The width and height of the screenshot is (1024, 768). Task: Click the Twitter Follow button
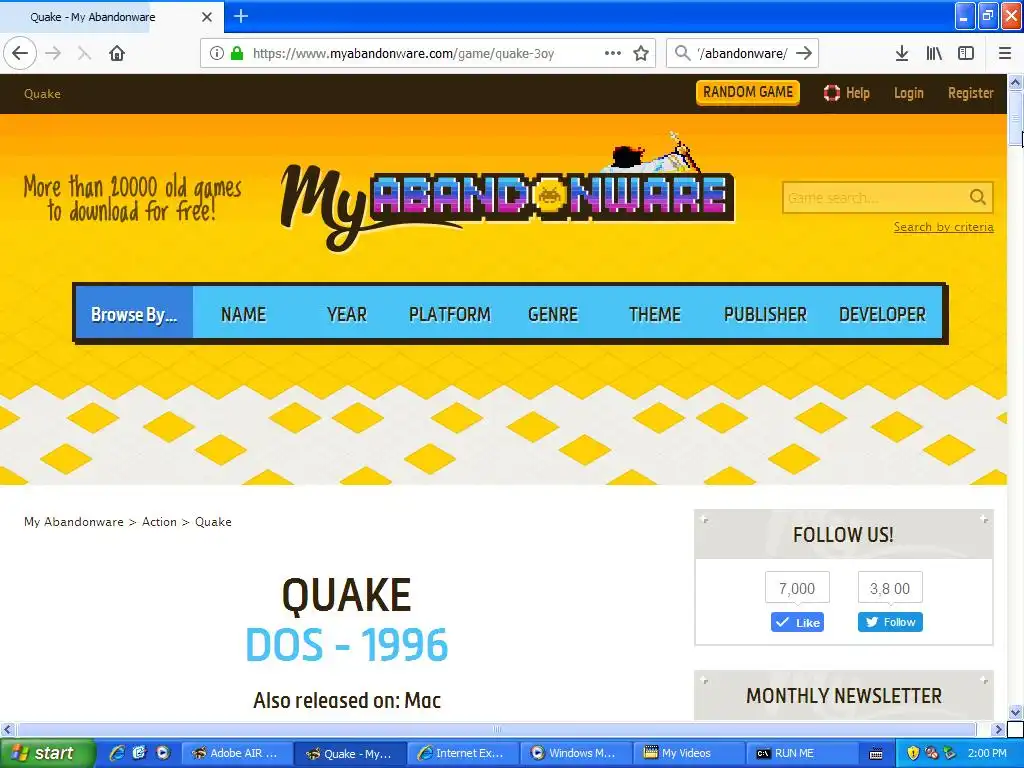tap(890, 622)
